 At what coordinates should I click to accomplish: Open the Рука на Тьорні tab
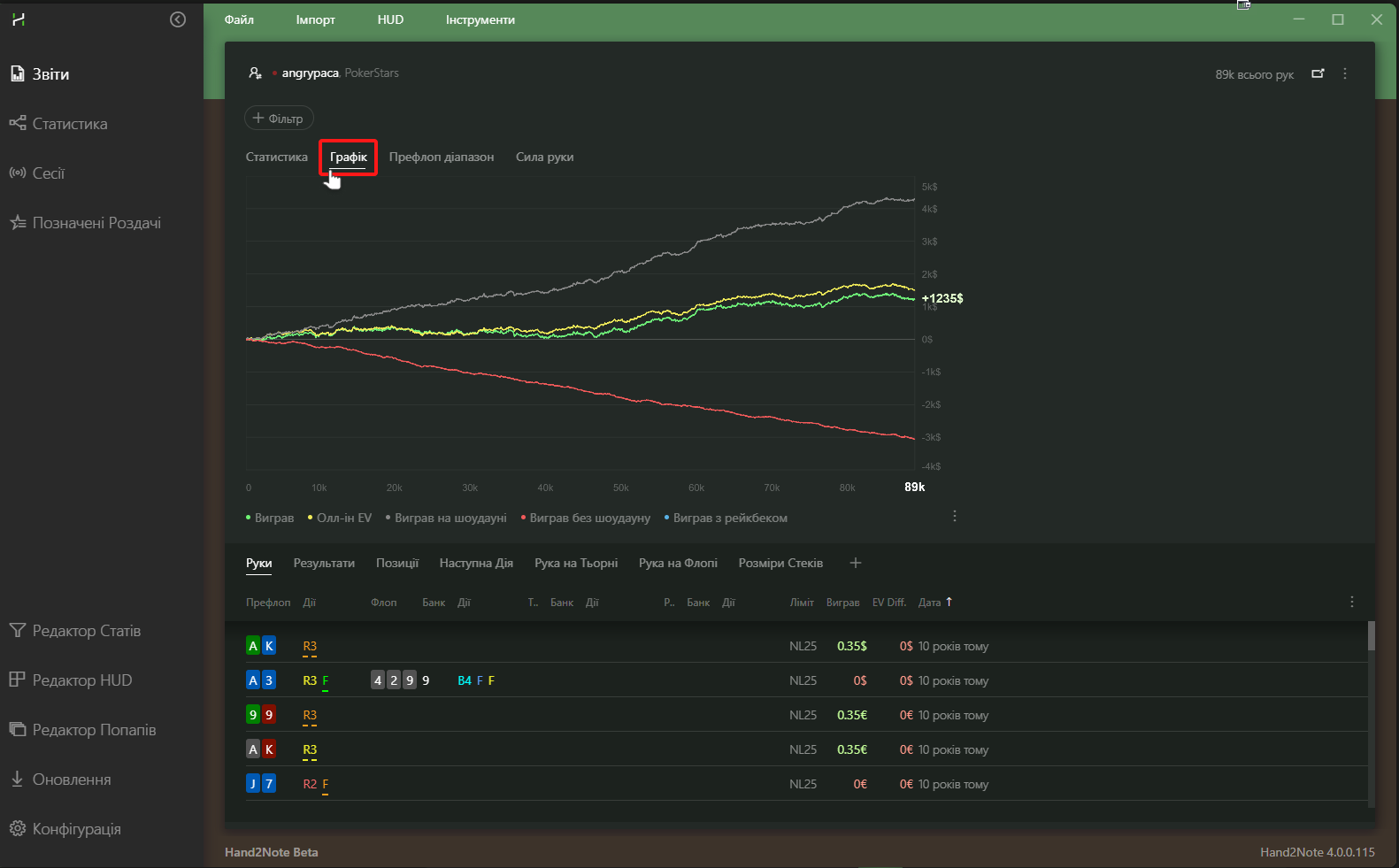(x=576, y=563)
